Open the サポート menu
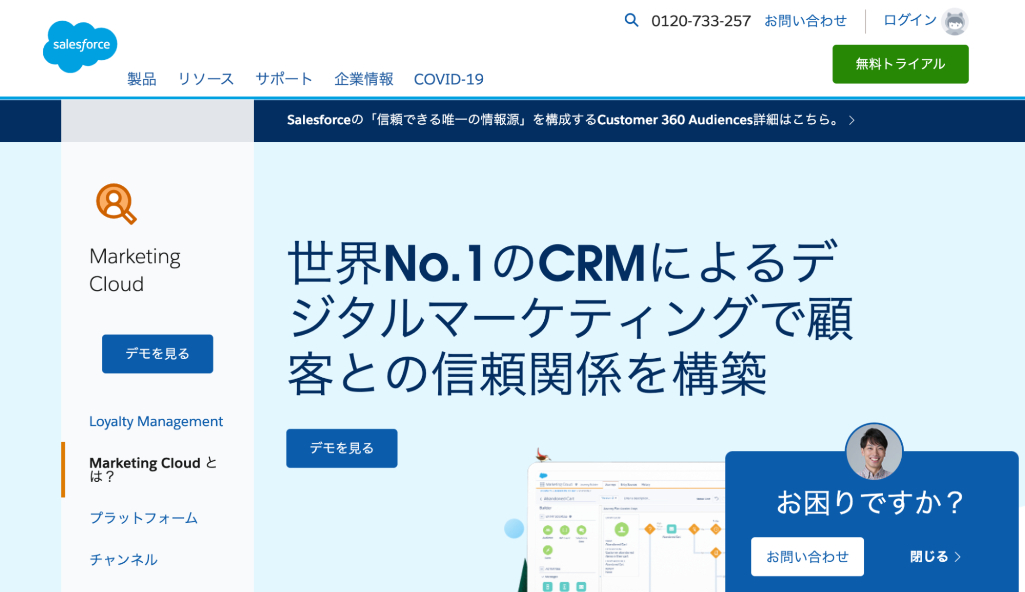This screenshot has height=592, width=1025. (284, 78)
